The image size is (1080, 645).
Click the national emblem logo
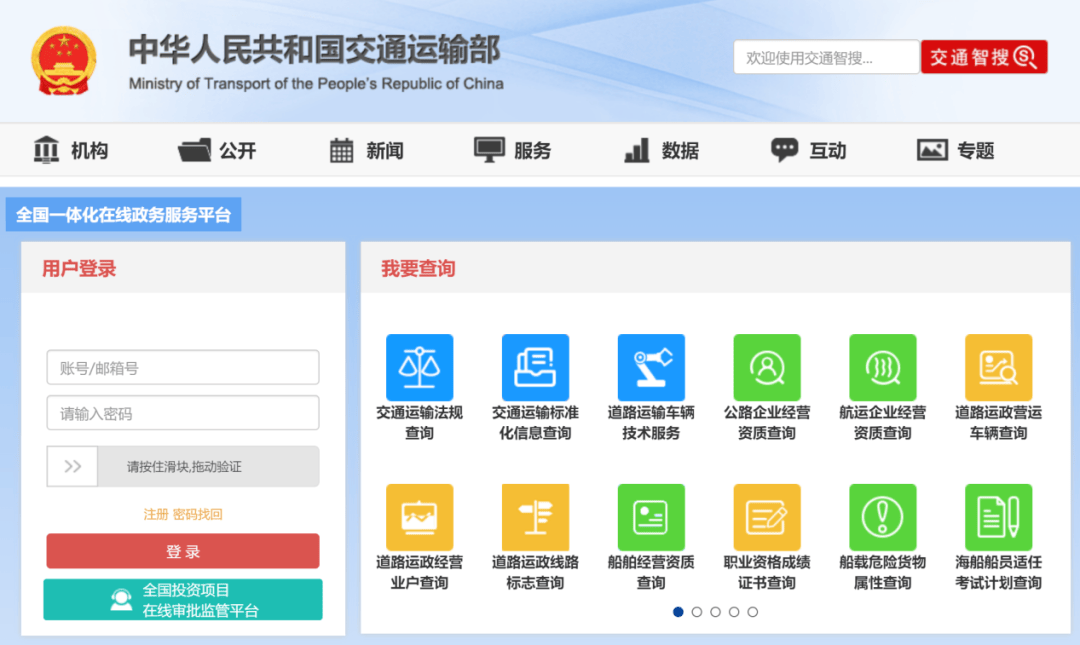[x=63, y=61]
